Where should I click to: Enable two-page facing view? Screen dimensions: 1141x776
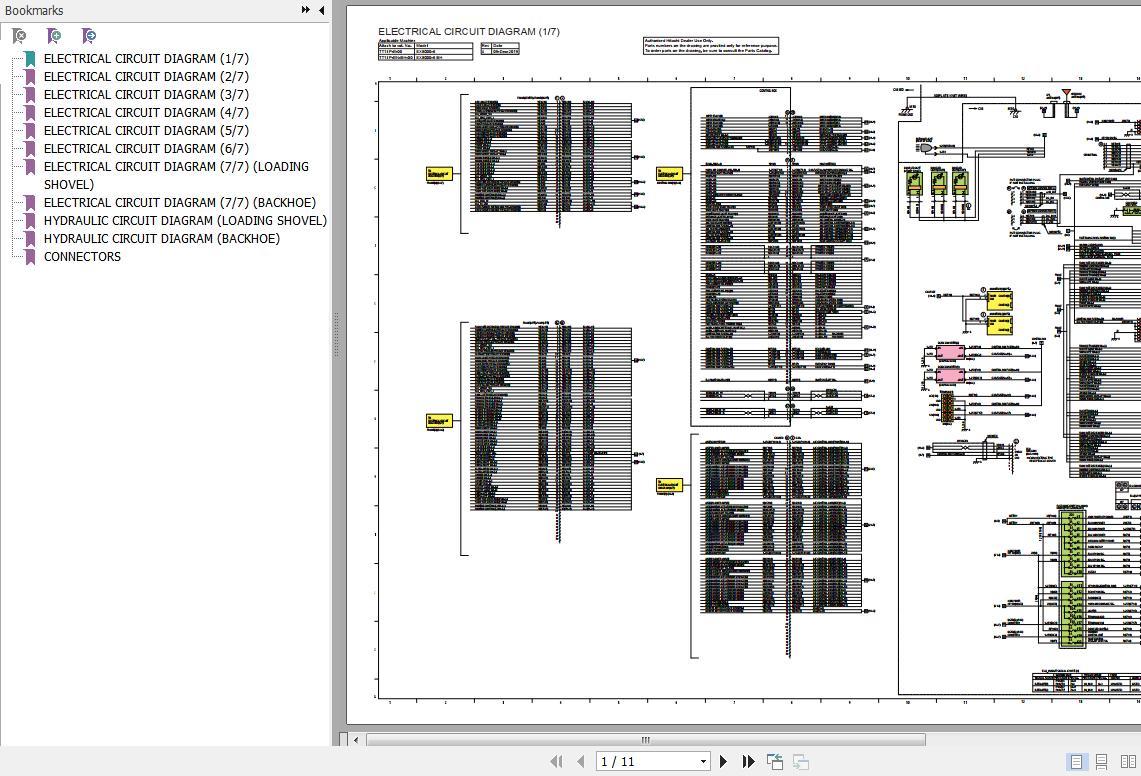(x=1128, y=762)
